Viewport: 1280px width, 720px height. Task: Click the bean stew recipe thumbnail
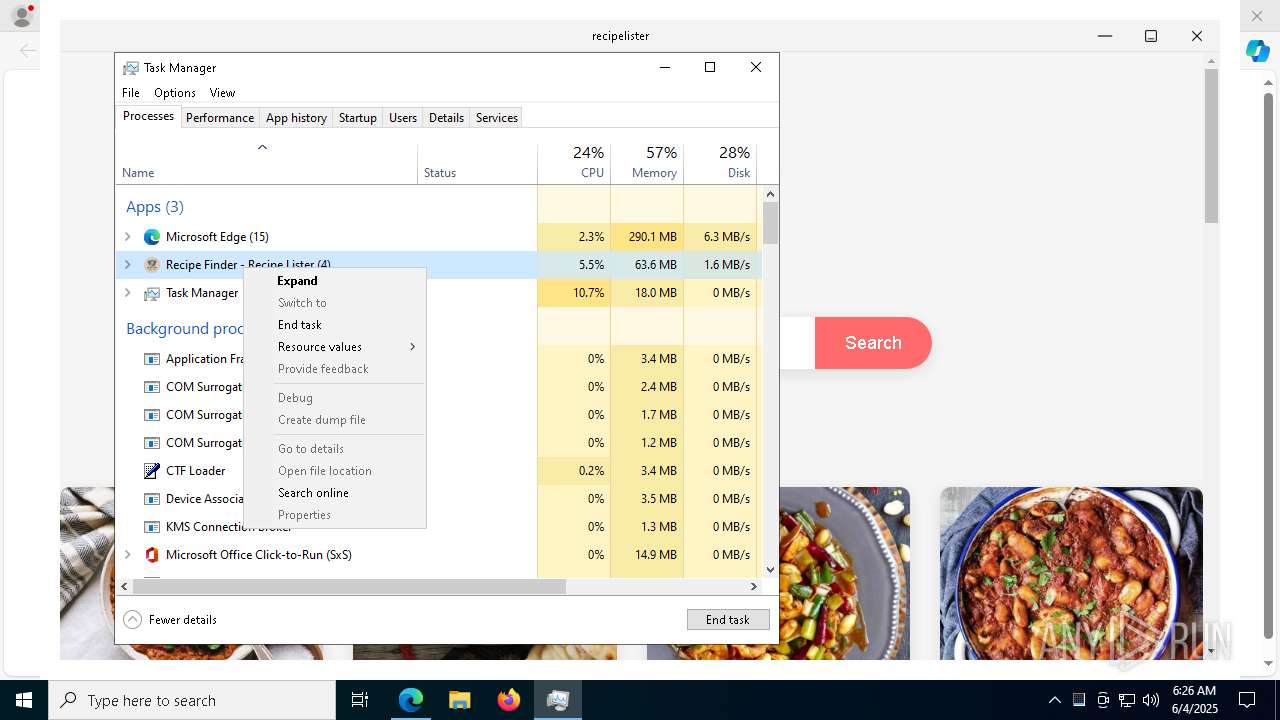click(1071, 573)
